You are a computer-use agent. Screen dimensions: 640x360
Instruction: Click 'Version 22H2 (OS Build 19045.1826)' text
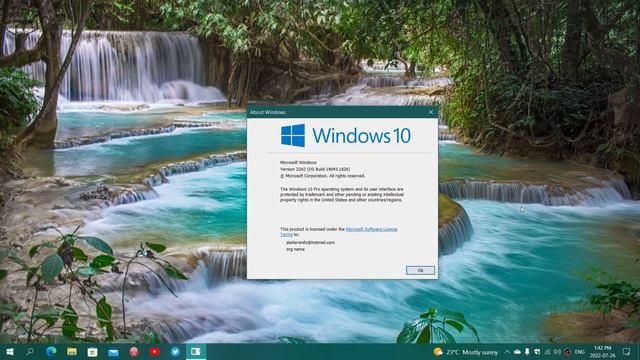315,169
